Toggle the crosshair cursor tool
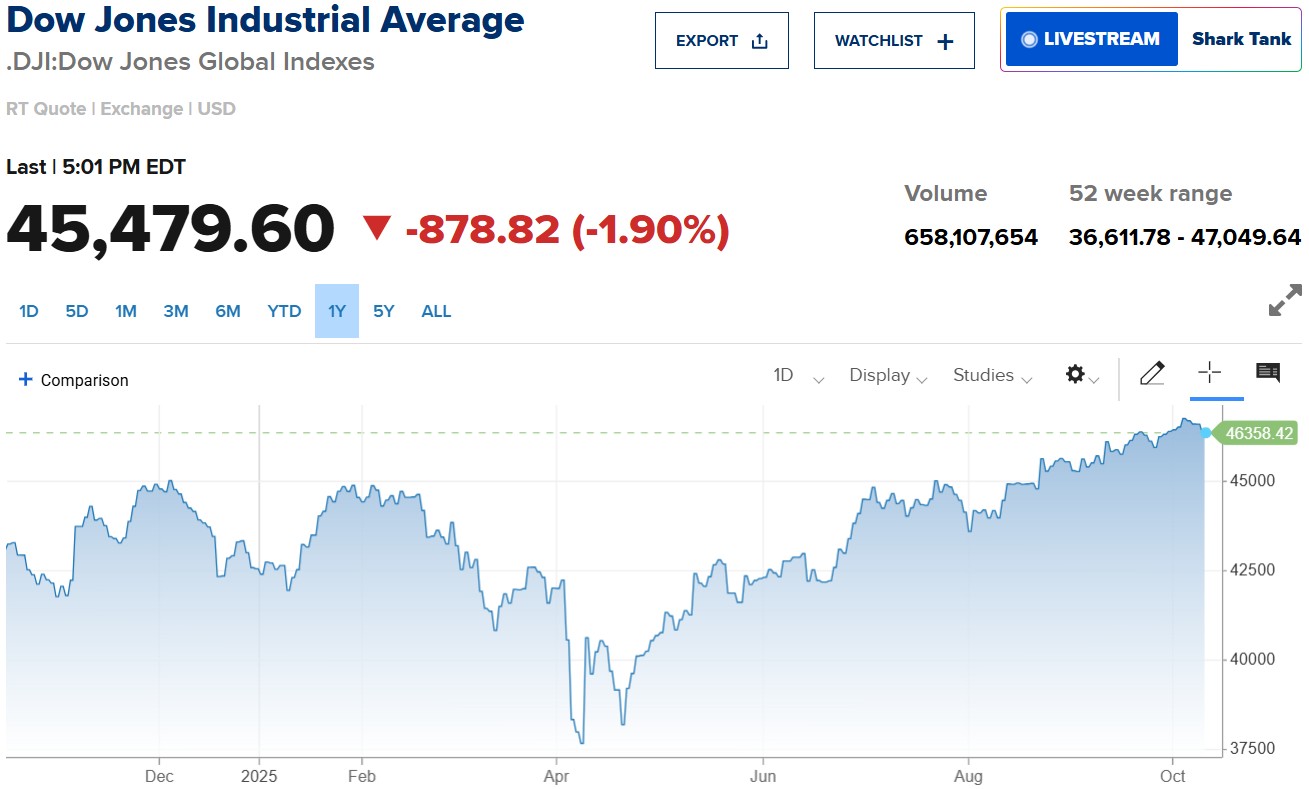Viewport: 1309px width, 789px height. [1210, 374]
